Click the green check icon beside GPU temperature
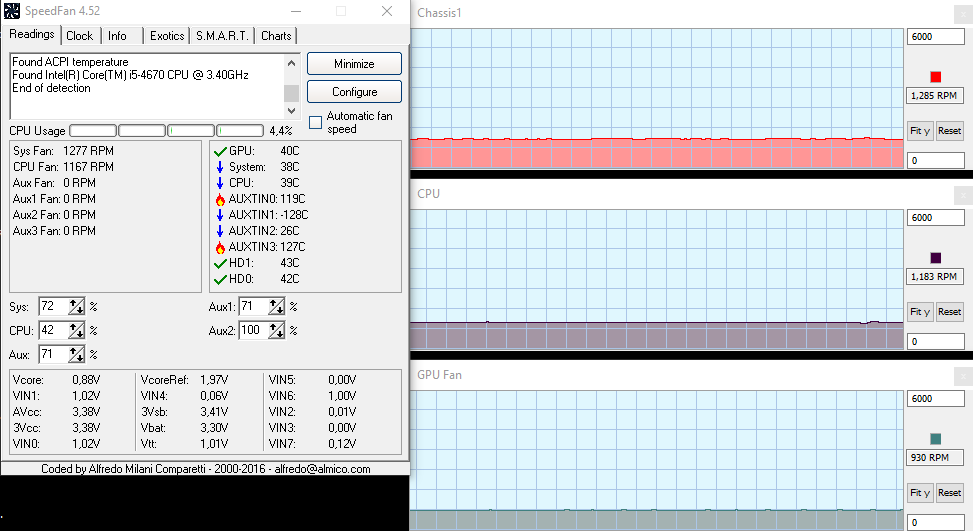The width and height of the screenshot is (973, 531). click(x=220, y=151)
